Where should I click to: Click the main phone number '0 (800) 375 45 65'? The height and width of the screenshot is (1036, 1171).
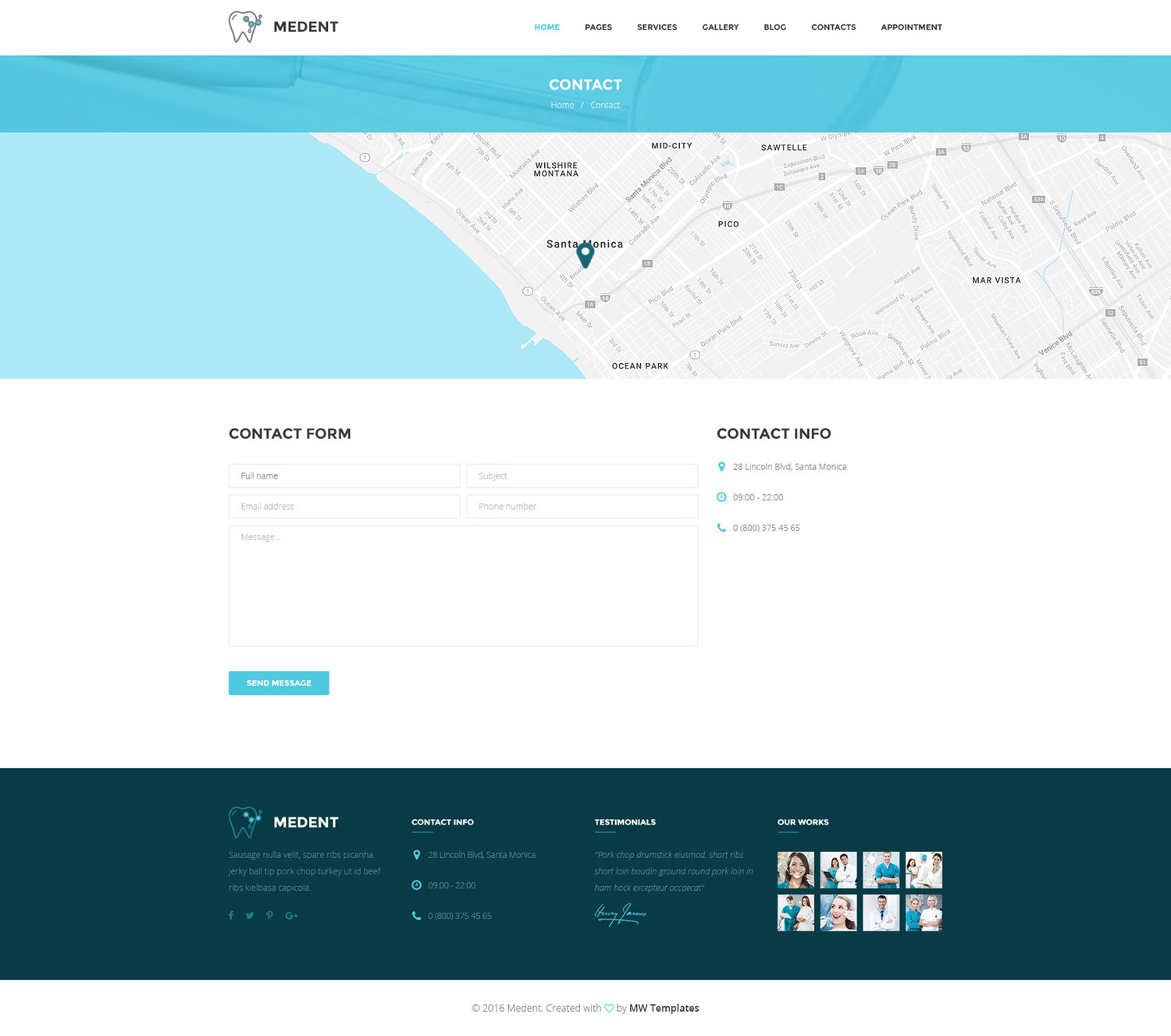[766, 528]
